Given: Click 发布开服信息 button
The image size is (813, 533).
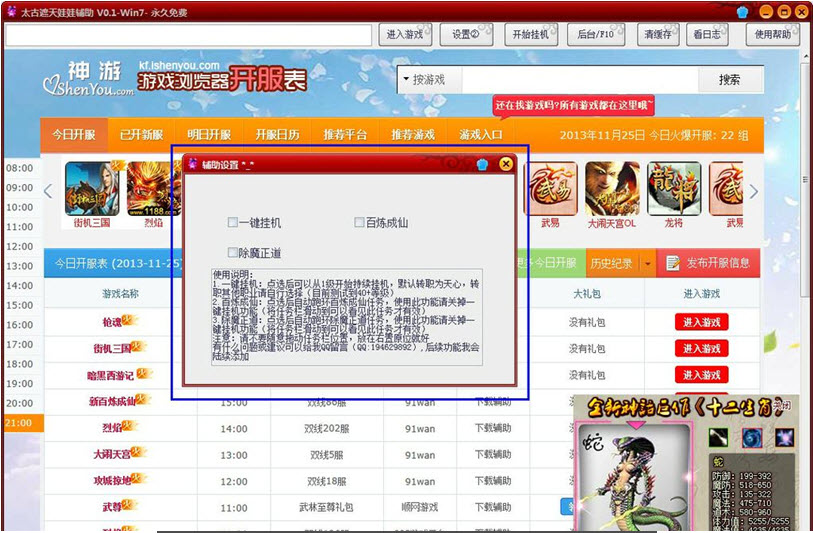Looking at the screenshot, I should pyautogui.click(x=709, y=263).
